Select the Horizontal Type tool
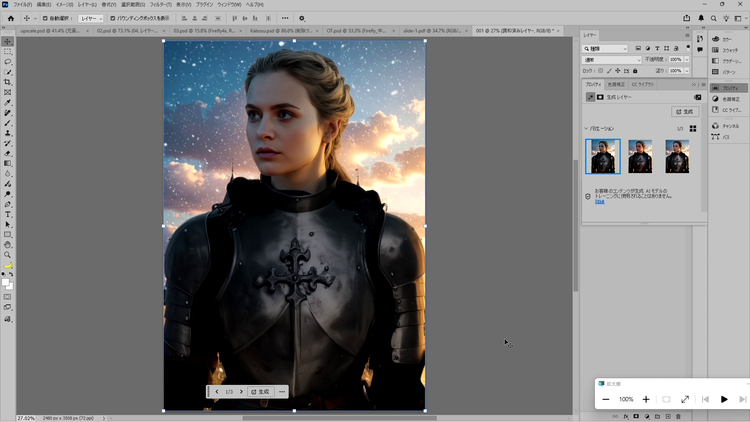 pos(7,214)
